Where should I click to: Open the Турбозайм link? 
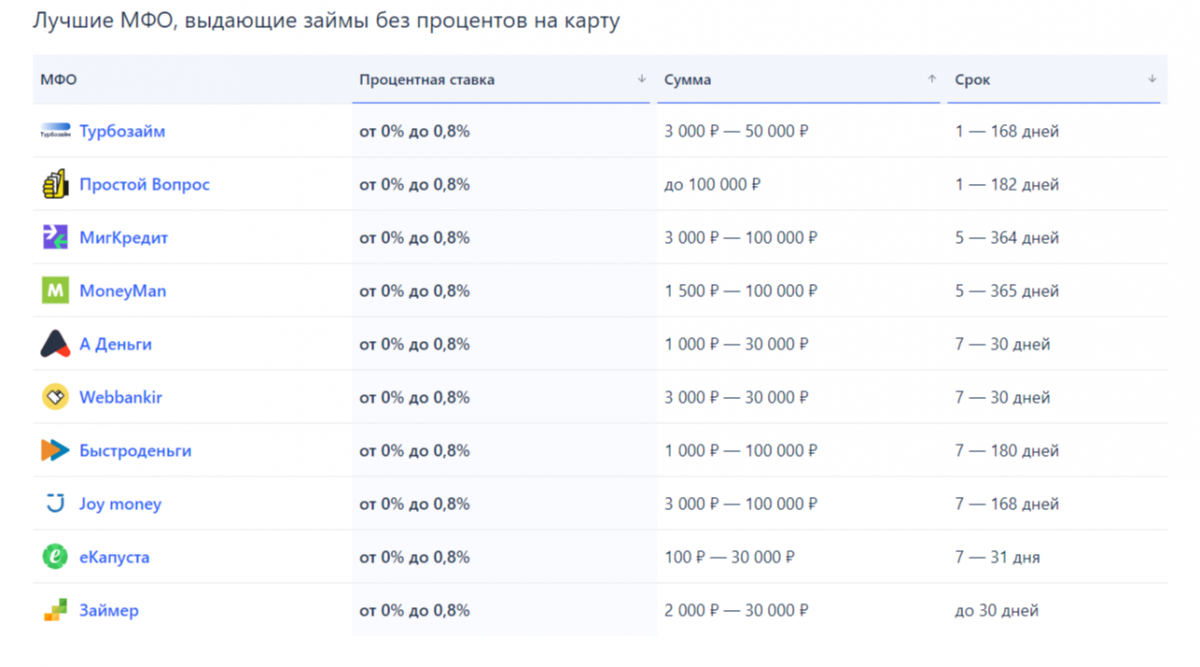(122, 131)
